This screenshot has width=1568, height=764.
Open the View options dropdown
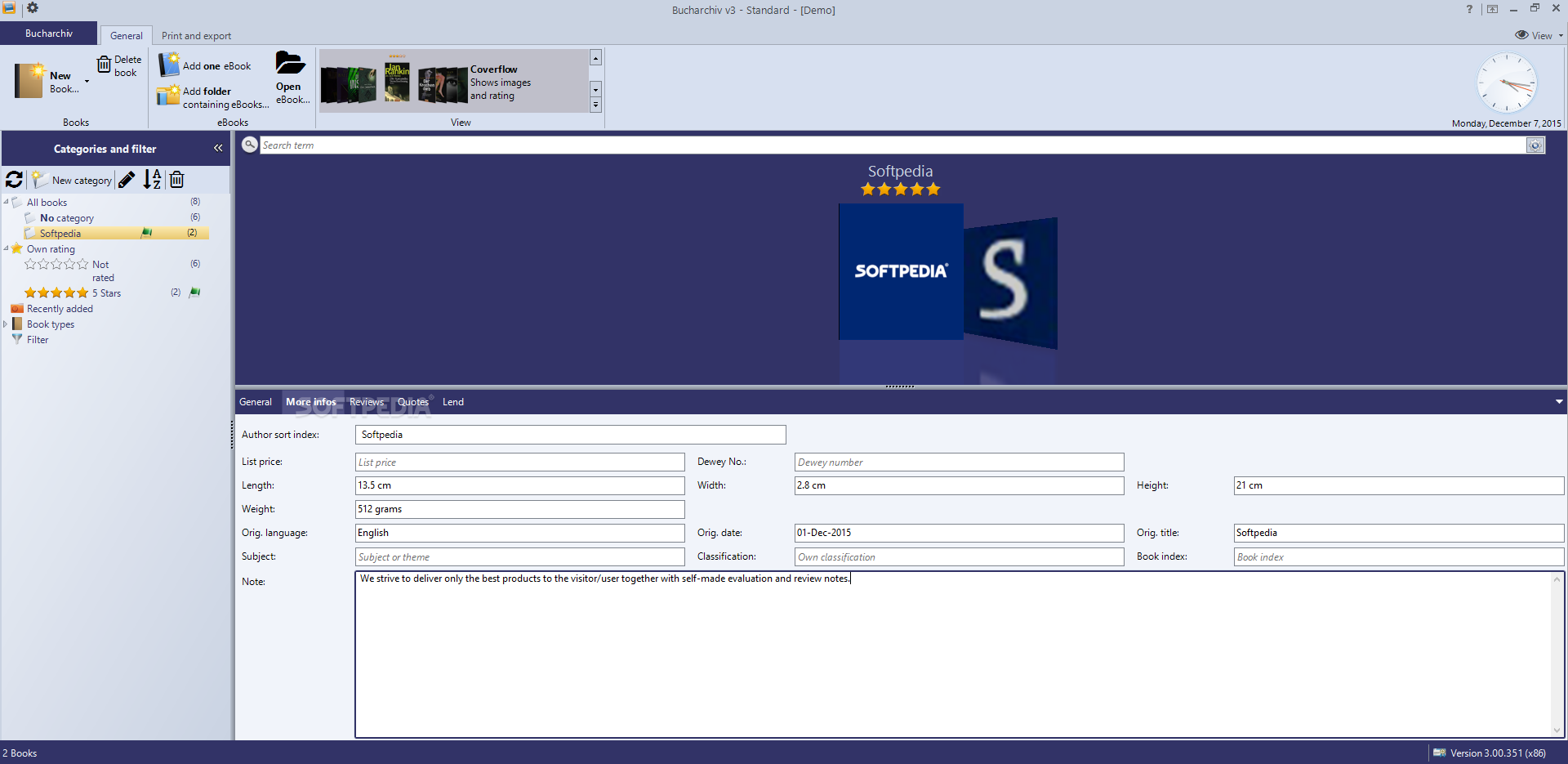tap(1539, 35)
